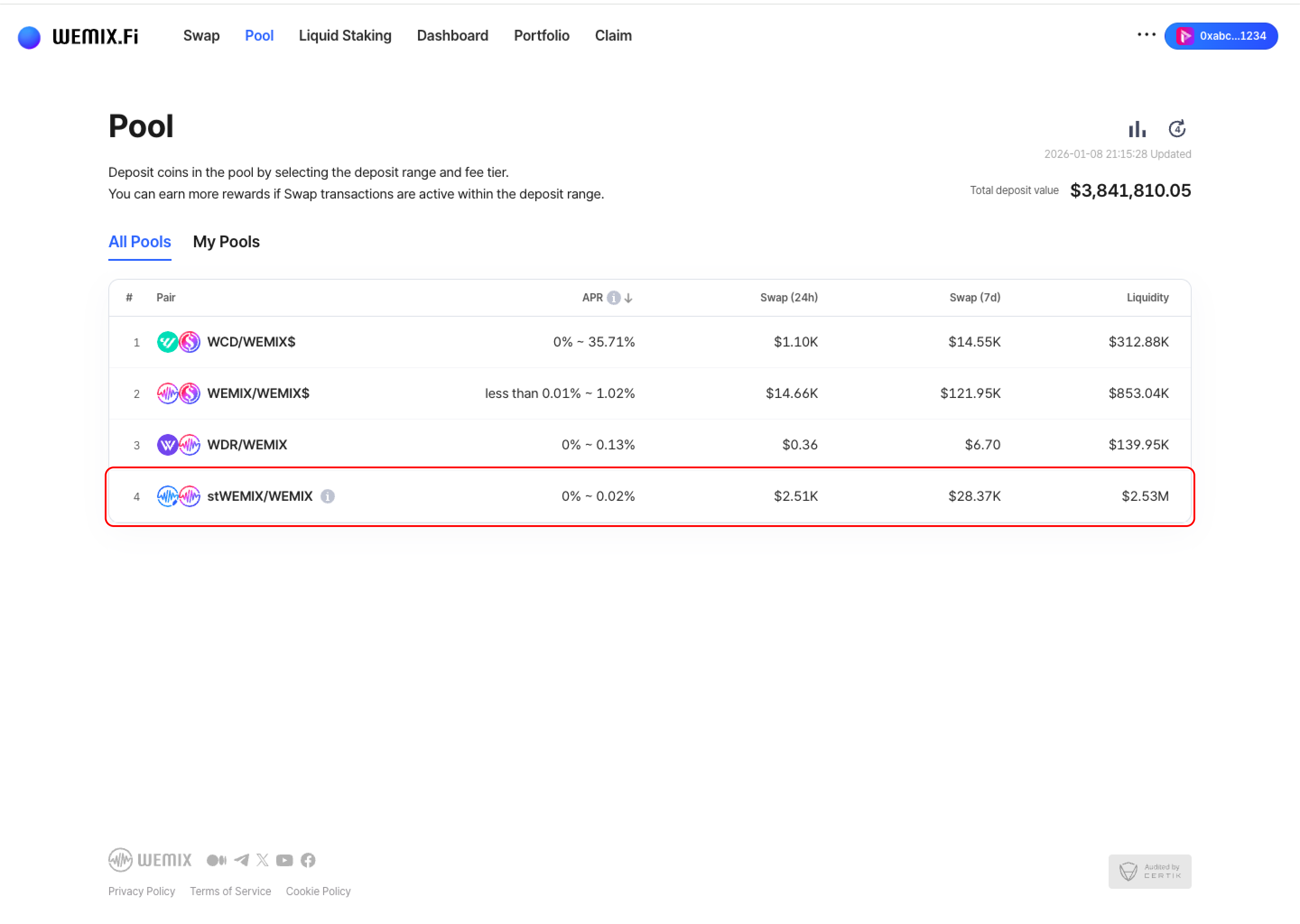Open the Telegram icon in footer
The height and width of the screenshot is (924, 1300).
pyautogui.click(x=241, y=859)
